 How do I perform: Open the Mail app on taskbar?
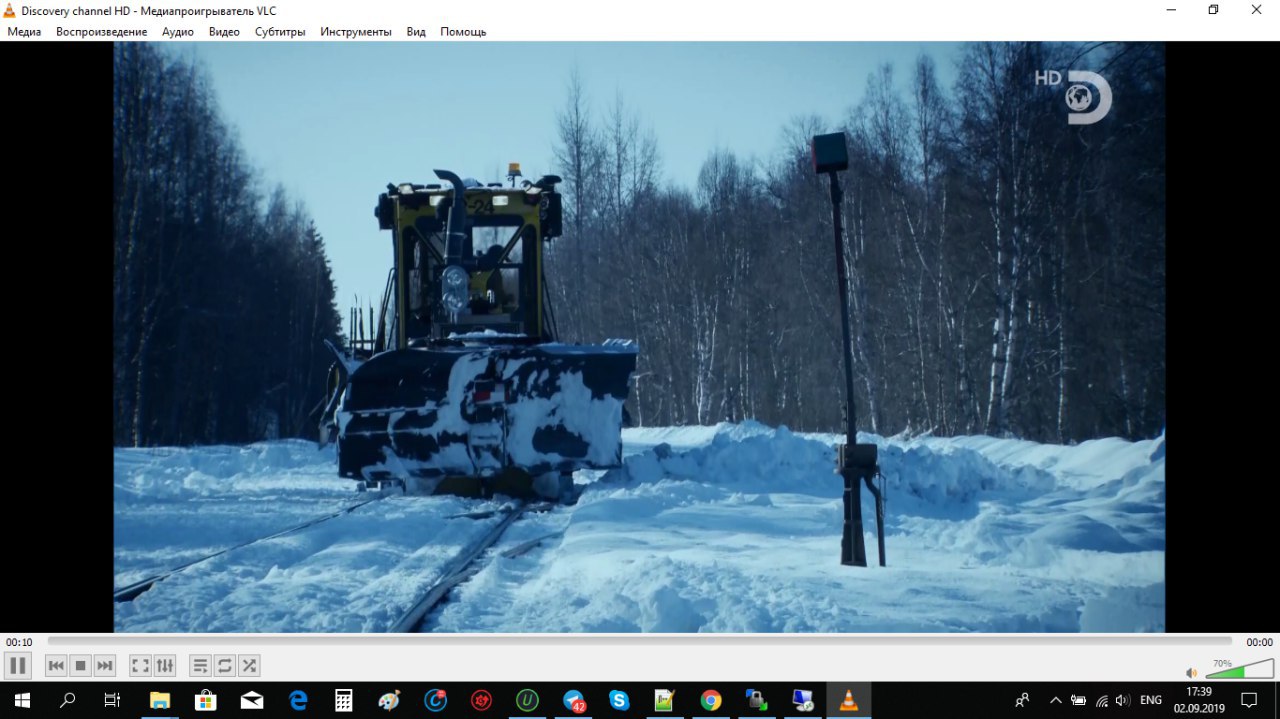tap(252, 700)
